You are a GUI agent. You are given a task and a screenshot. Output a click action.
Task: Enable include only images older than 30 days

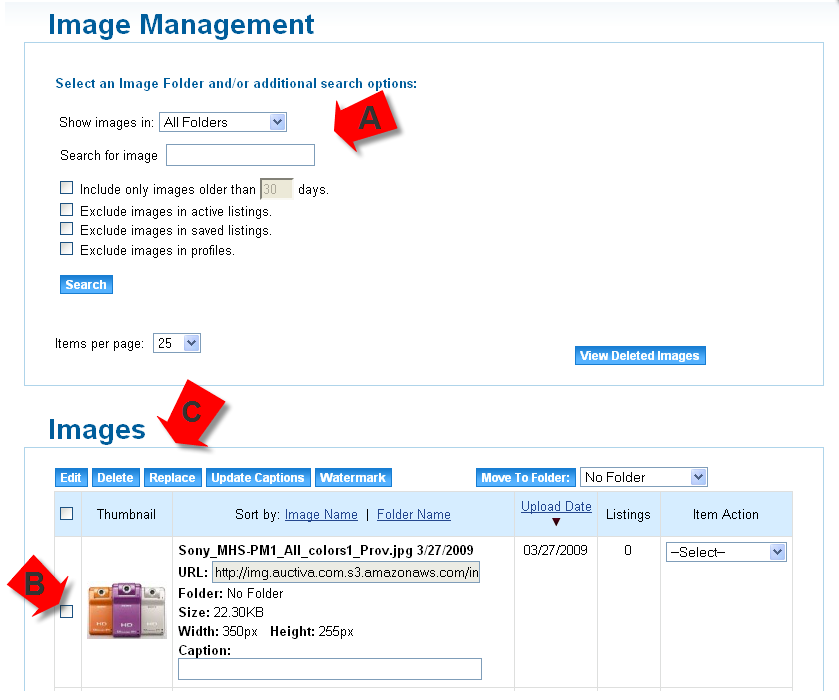(66, 187)
